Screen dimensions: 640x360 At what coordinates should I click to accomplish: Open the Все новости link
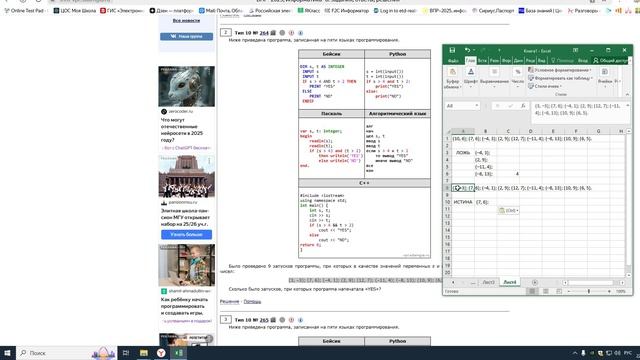(x=186, y=20)
